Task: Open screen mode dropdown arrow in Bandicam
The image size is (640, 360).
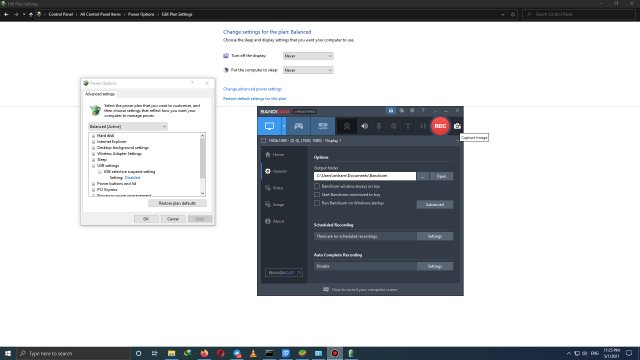Action: [284, 126]
